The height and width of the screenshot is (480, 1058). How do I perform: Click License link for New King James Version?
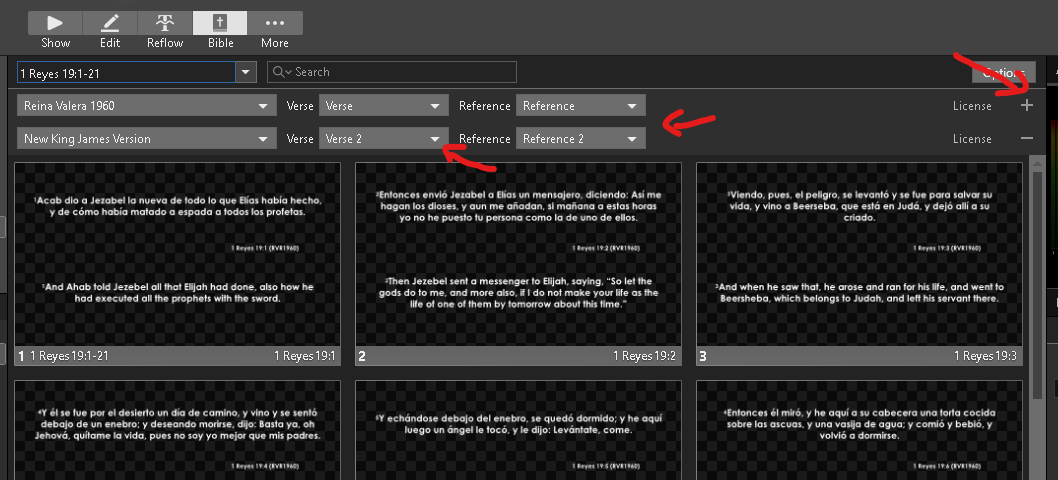click(x=972, y=138)
